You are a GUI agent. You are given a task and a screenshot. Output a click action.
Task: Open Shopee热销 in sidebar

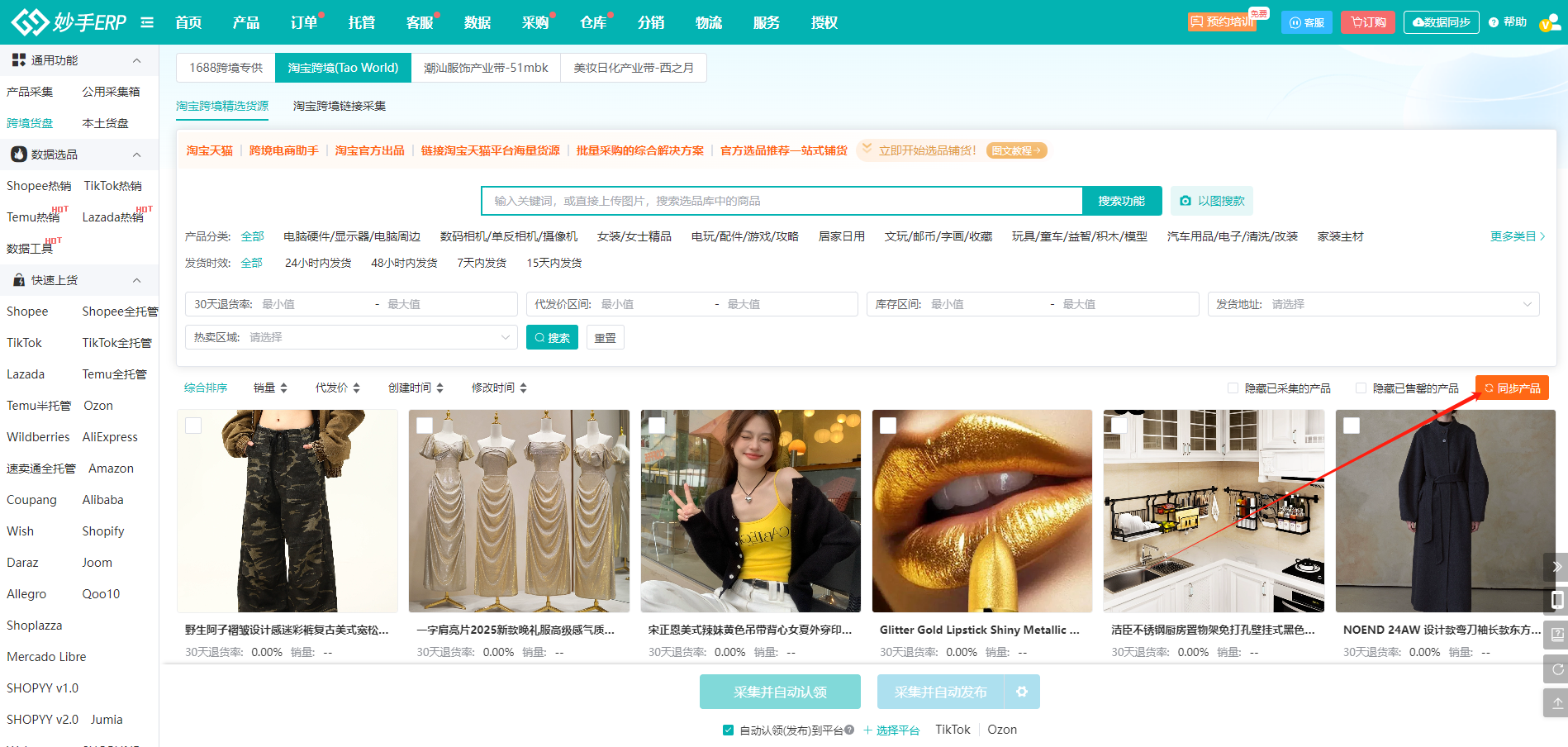tap(39, 186)
